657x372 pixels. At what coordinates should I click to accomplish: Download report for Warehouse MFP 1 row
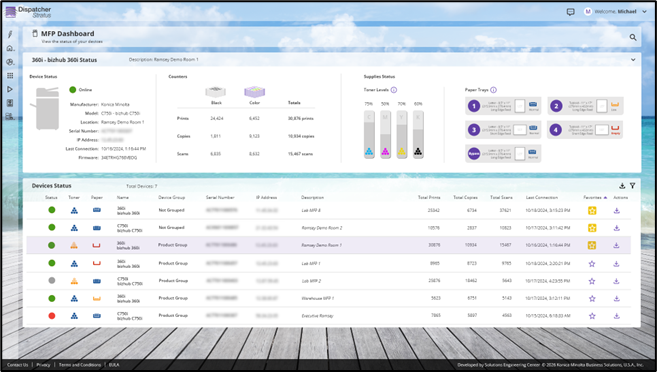tap(616, 299)
